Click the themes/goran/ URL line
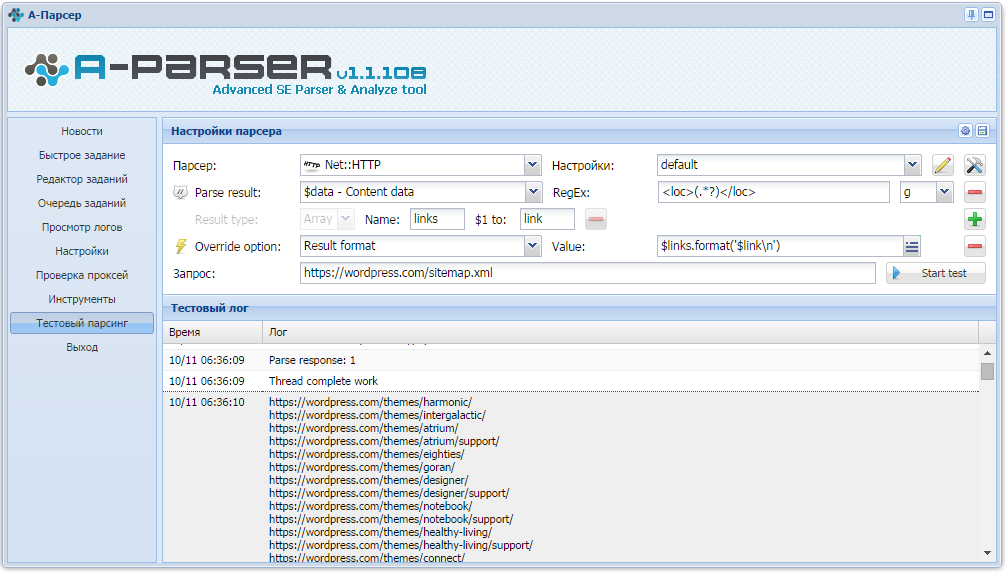Image resolution: width=1006 pixels, height=572 pixels. pos(362,467)
